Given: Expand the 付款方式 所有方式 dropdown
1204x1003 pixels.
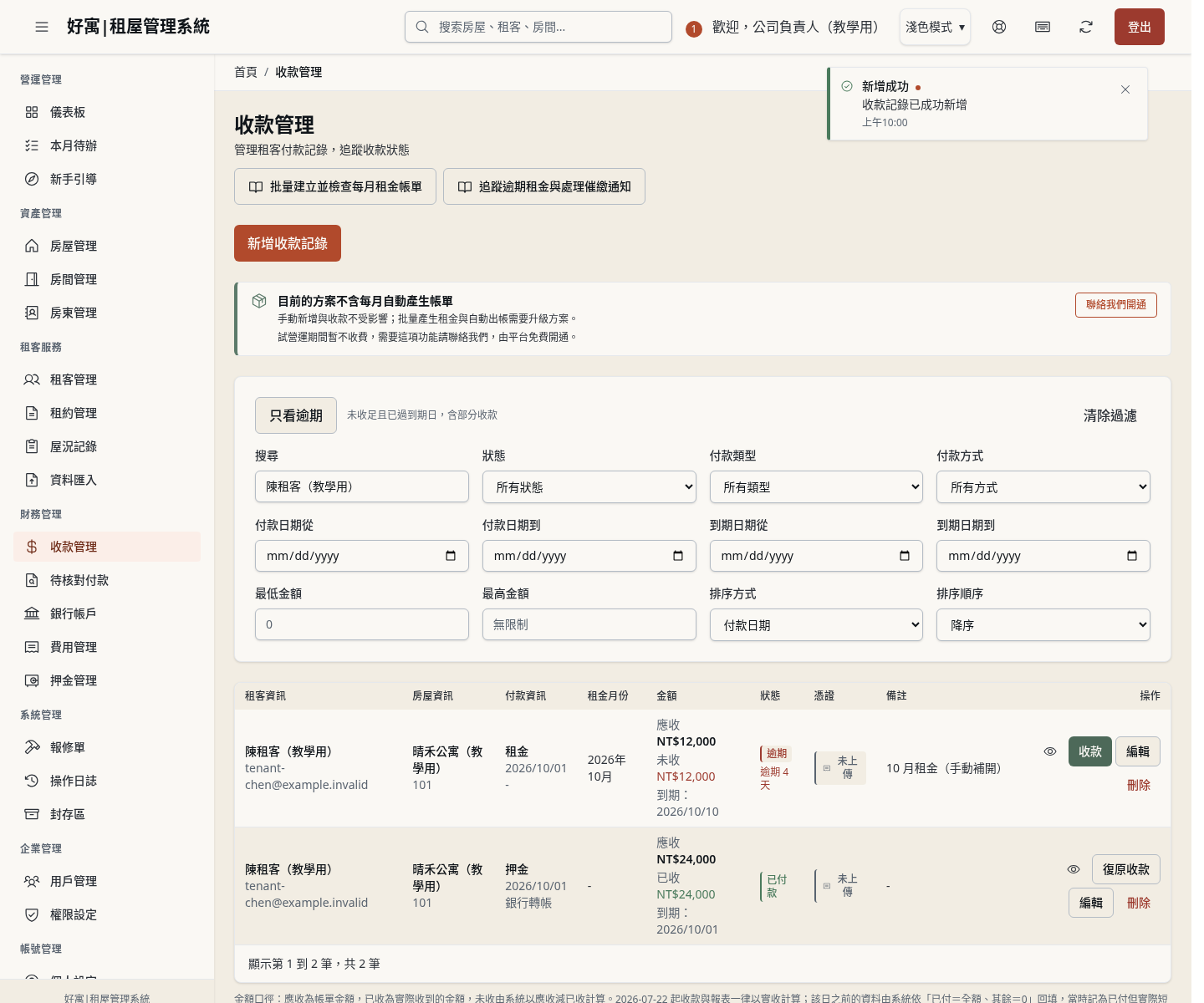Looking at the screenshot, I should (1043, 487).
